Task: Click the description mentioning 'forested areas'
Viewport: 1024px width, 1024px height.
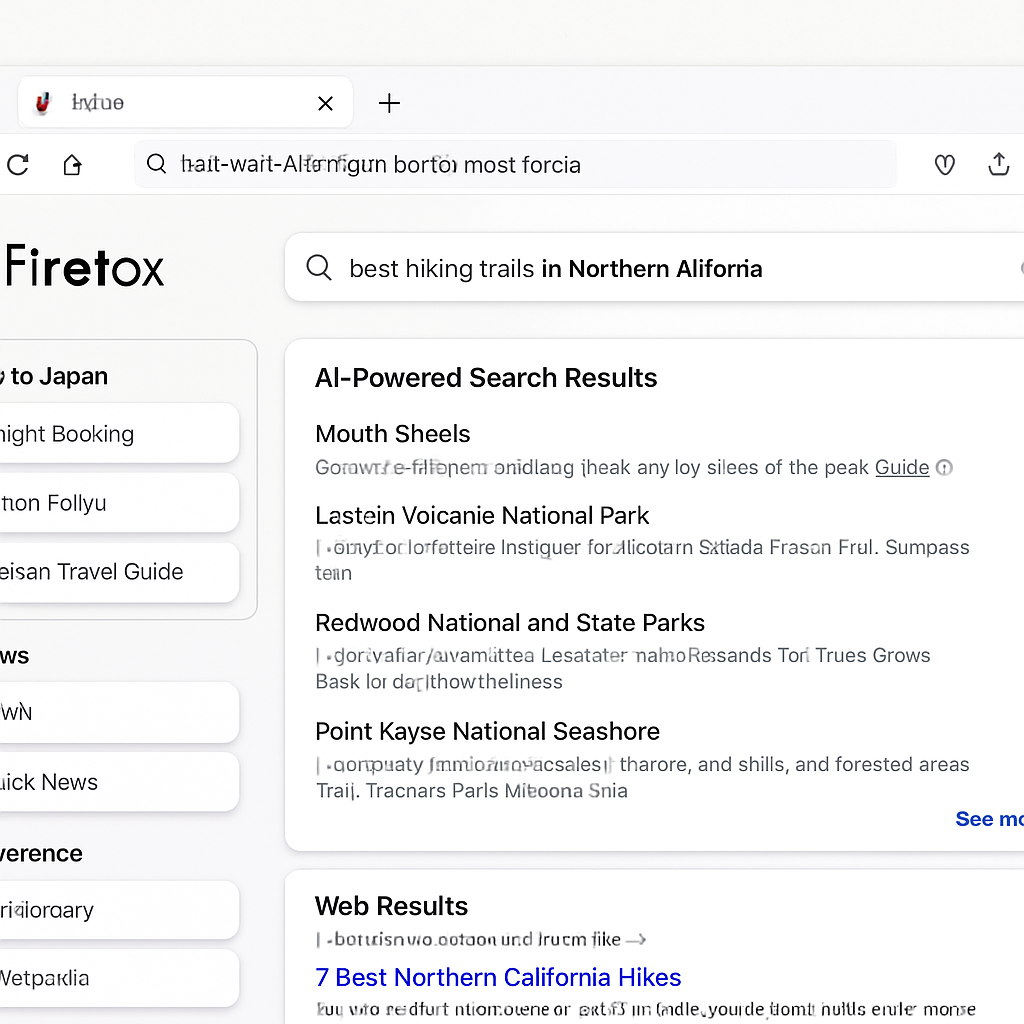Action: (x=643, y=777)
